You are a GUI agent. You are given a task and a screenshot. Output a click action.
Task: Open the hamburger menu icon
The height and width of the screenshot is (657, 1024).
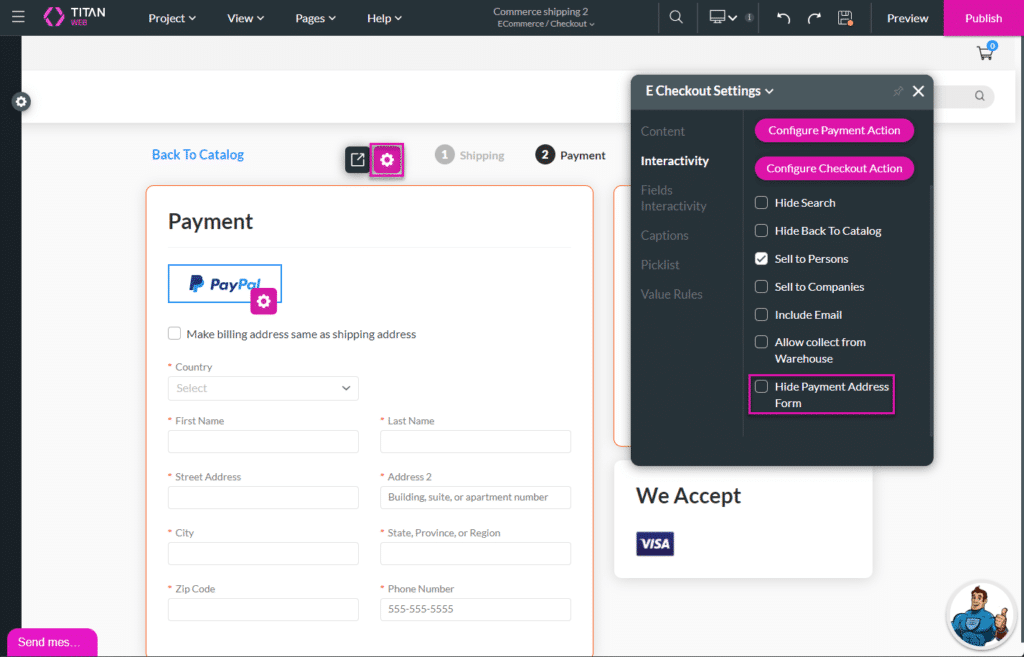click(x=18, y=18)
